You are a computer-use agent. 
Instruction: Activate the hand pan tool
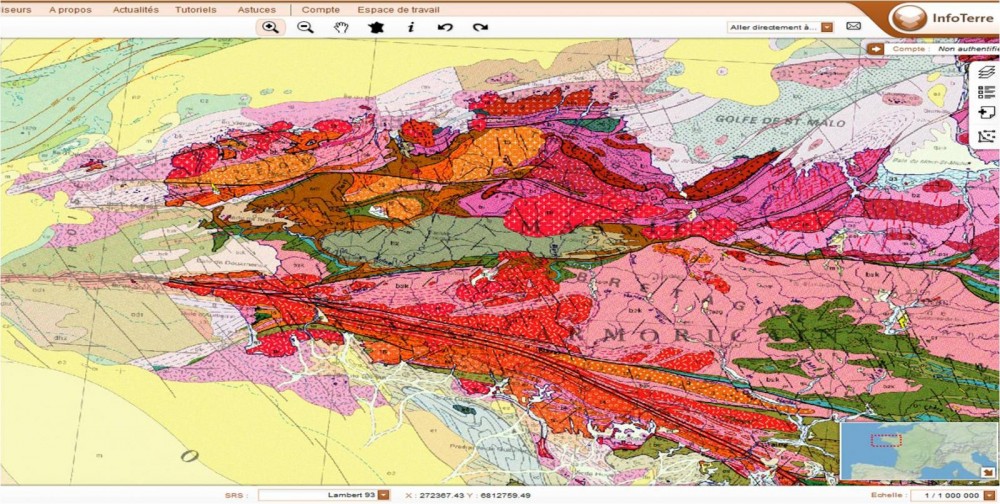coord(341,27)
